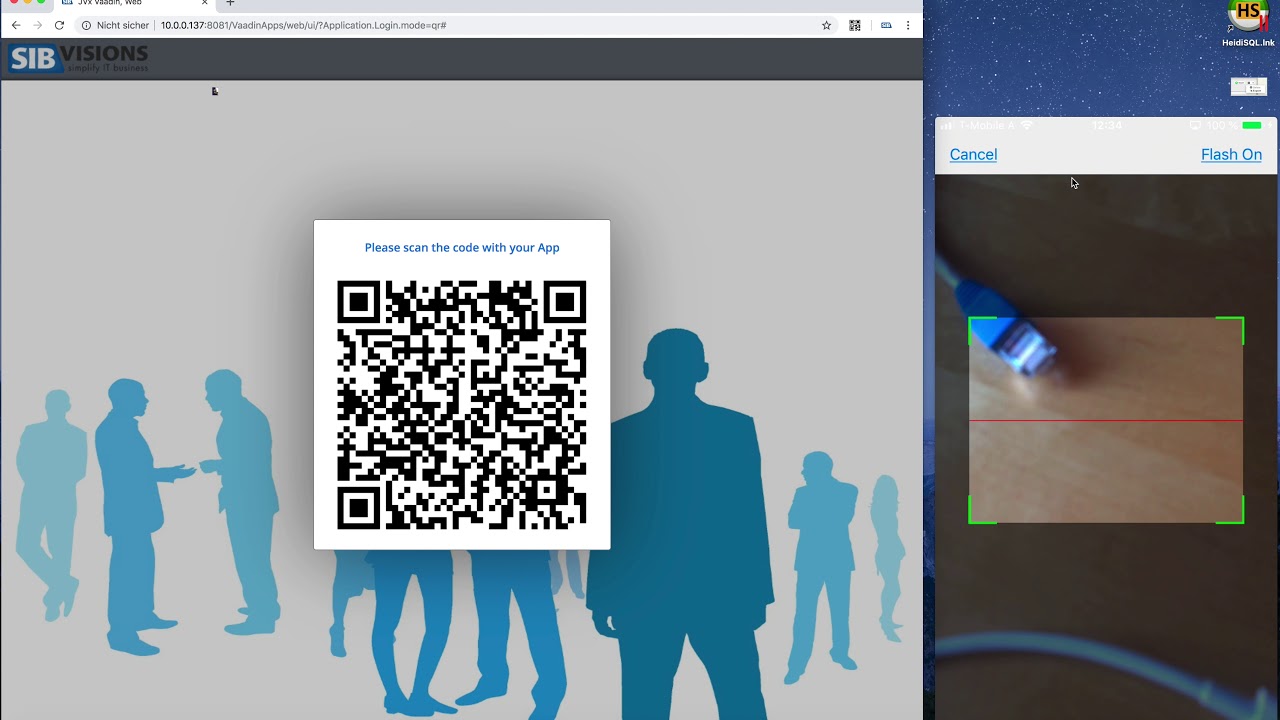
Task: Click 'Please scan the code with your App'
Action: (x=462, y=247)
